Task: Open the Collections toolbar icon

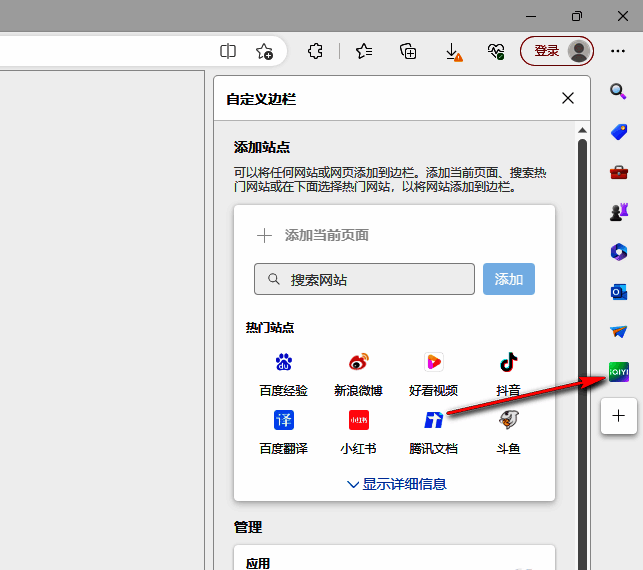Action: [408, 51]
